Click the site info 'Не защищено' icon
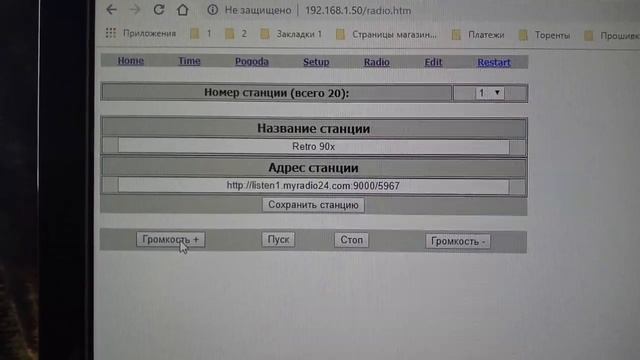The width and height of the screenshot is (640, 360). coord(212,10)
